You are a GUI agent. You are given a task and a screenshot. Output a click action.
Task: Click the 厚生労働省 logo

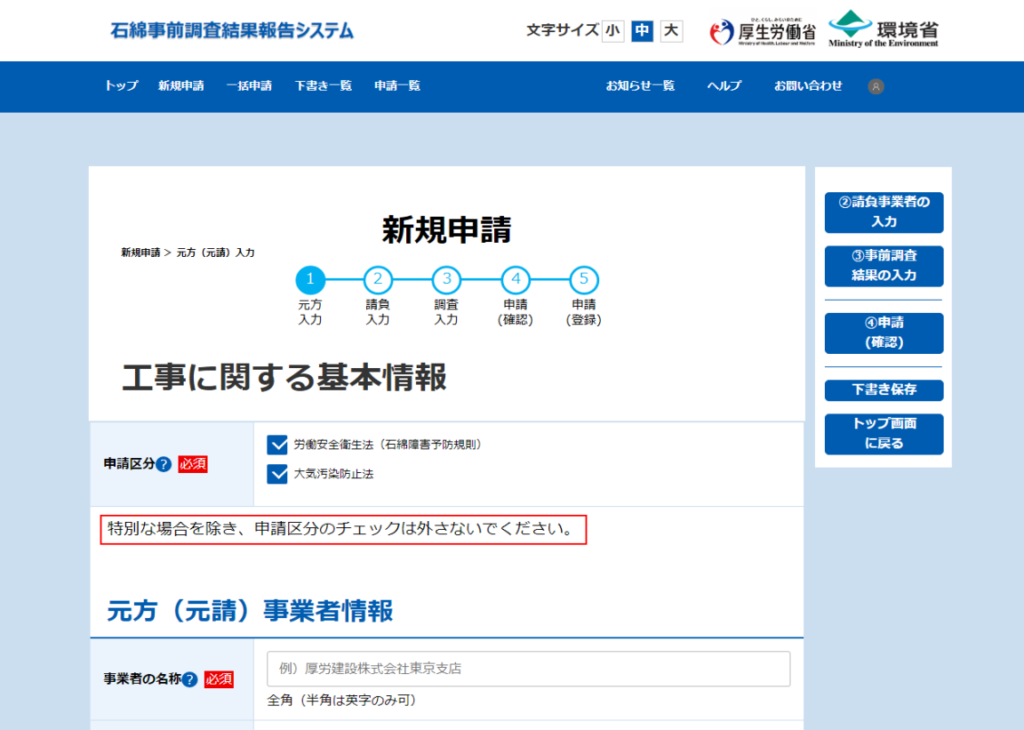coord(762,31)
